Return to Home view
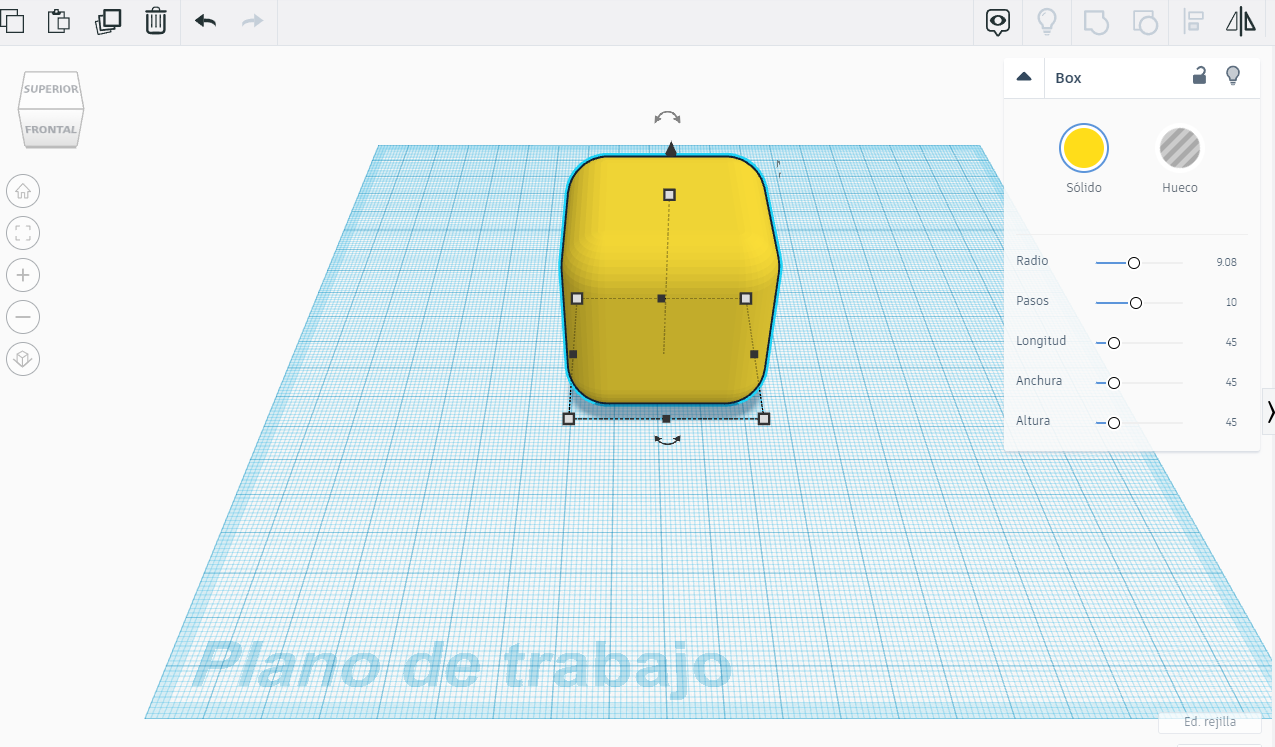This screenshot has width=1275, height=747. [x=22, y=191]
